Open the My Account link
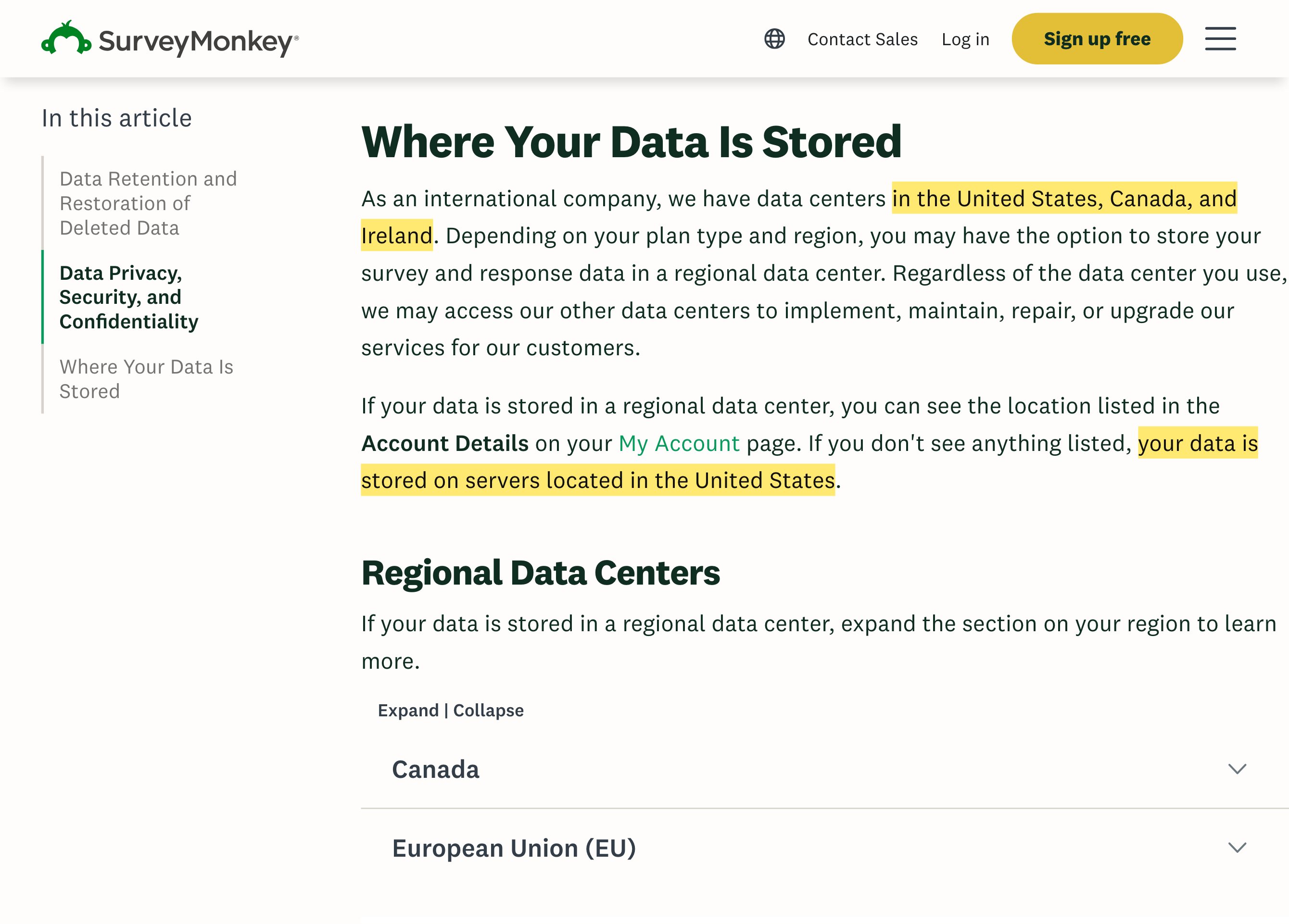 pyautogui.click(x=679, y=443)
